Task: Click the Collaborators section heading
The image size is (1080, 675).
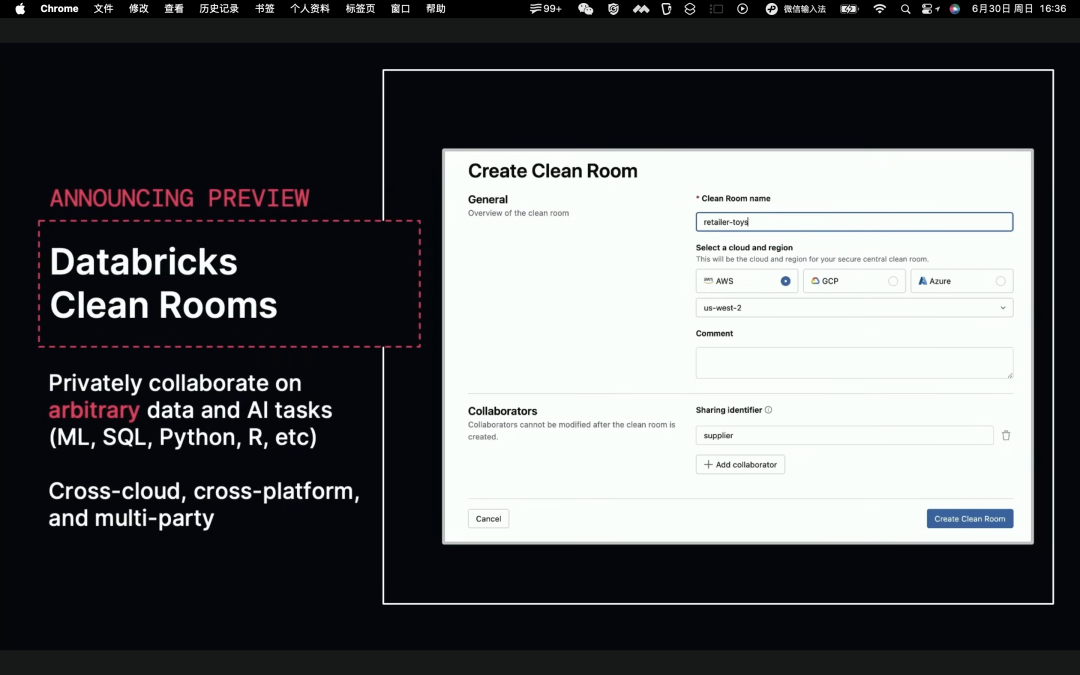Action: [x=502, y=411]
